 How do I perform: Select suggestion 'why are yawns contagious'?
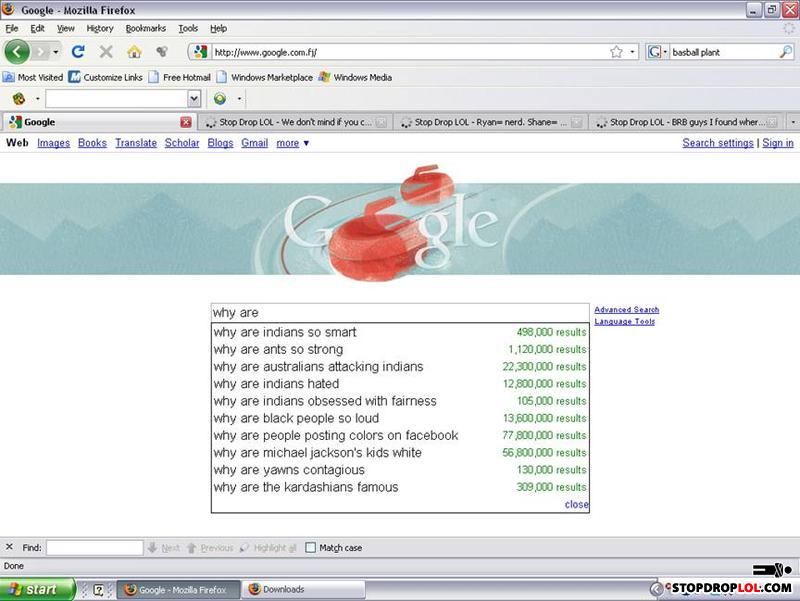click(400, 470)
